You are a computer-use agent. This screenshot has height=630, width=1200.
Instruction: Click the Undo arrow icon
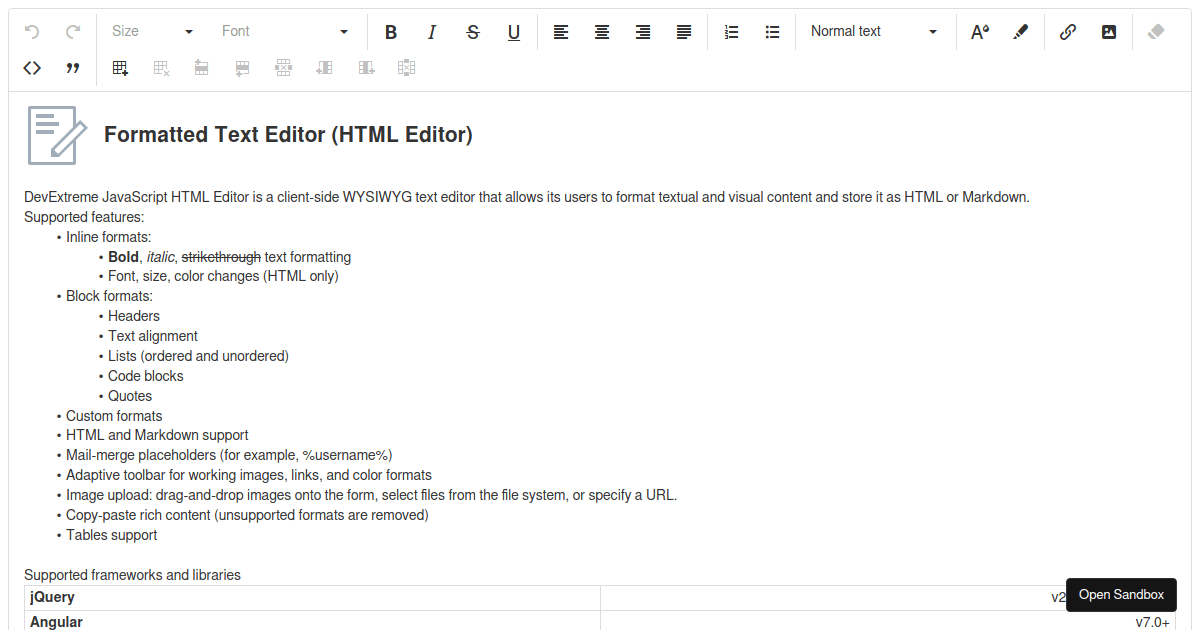(x=32, y=32)
